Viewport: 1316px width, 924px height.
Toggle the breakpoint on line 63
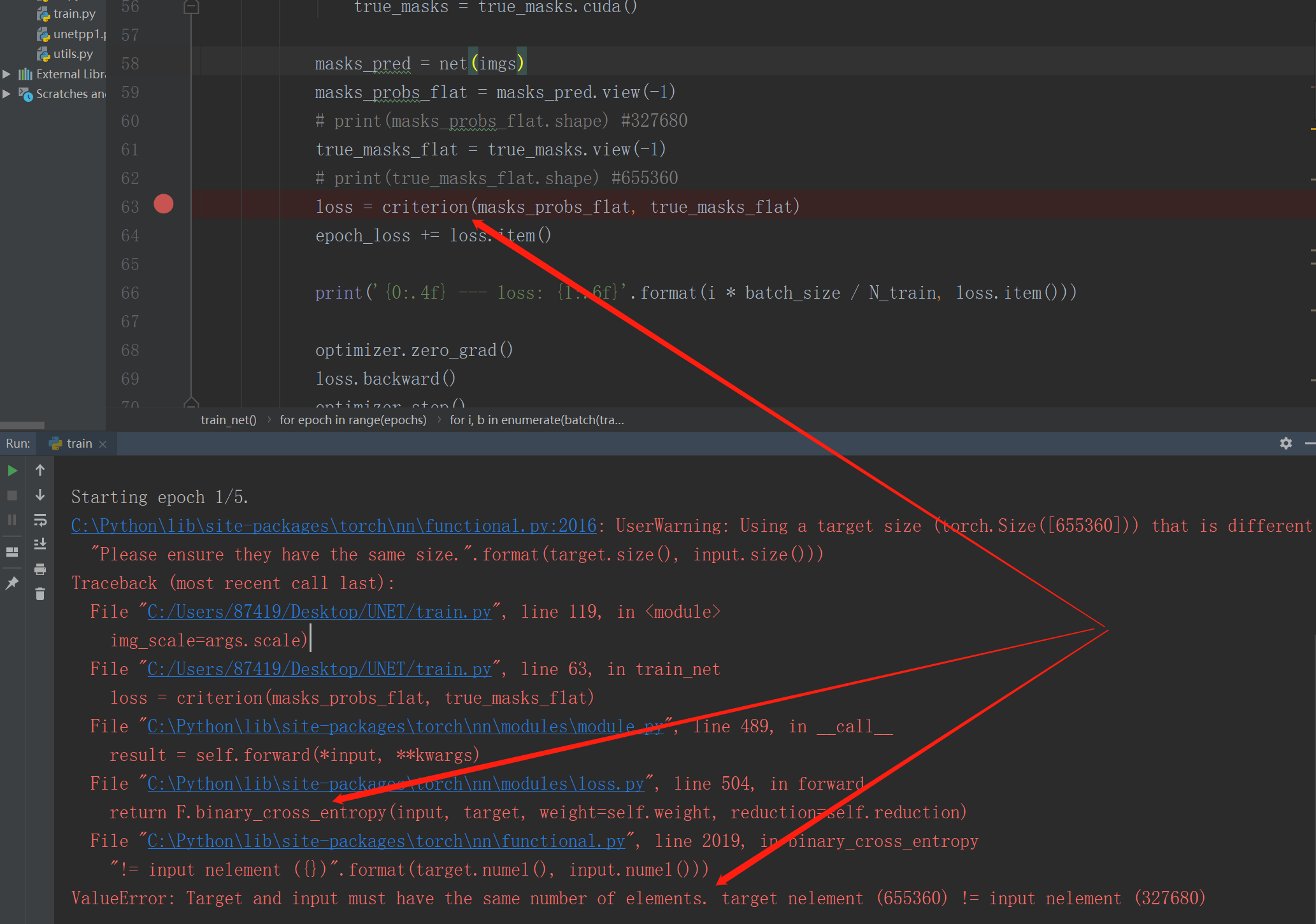point(164,204)
